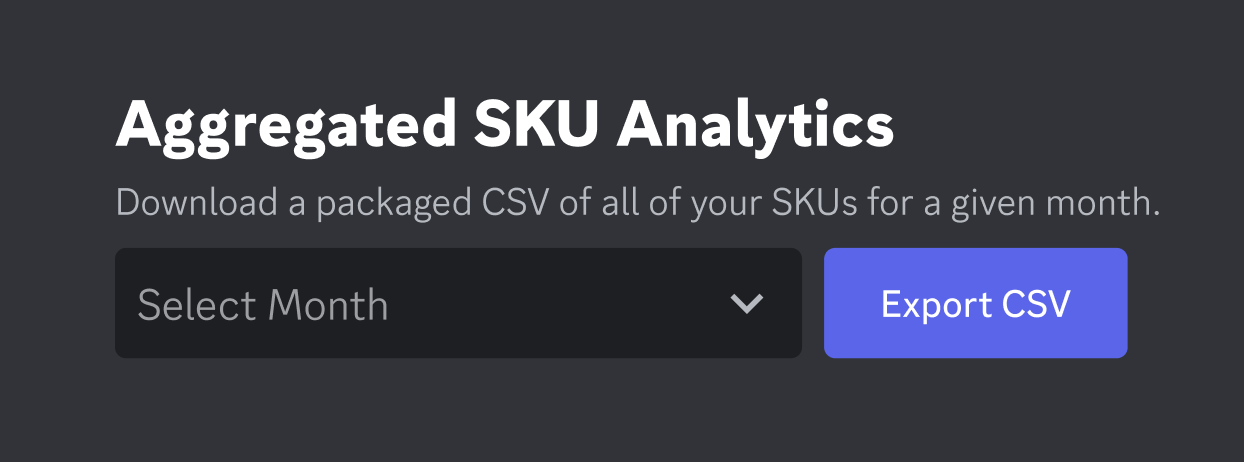
Task: Click the chevron arrow in month selector
Action: coord(746,304)
